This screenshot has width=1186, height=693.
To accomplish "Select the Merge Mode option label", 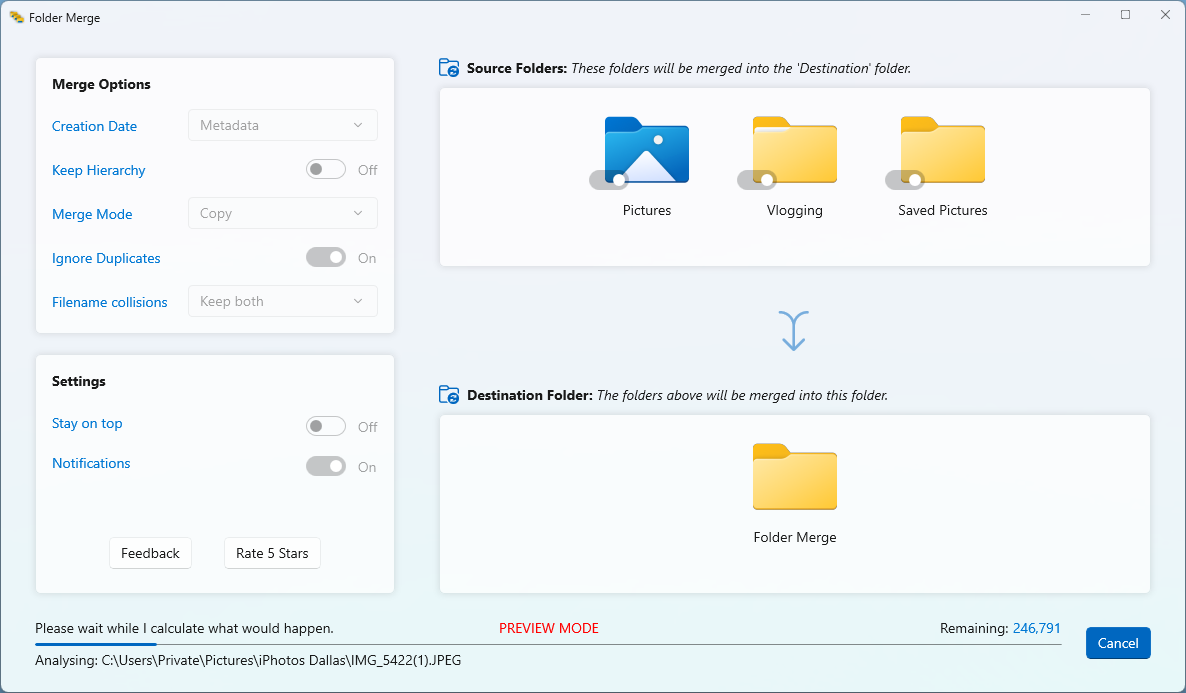I will coord(92,214).
